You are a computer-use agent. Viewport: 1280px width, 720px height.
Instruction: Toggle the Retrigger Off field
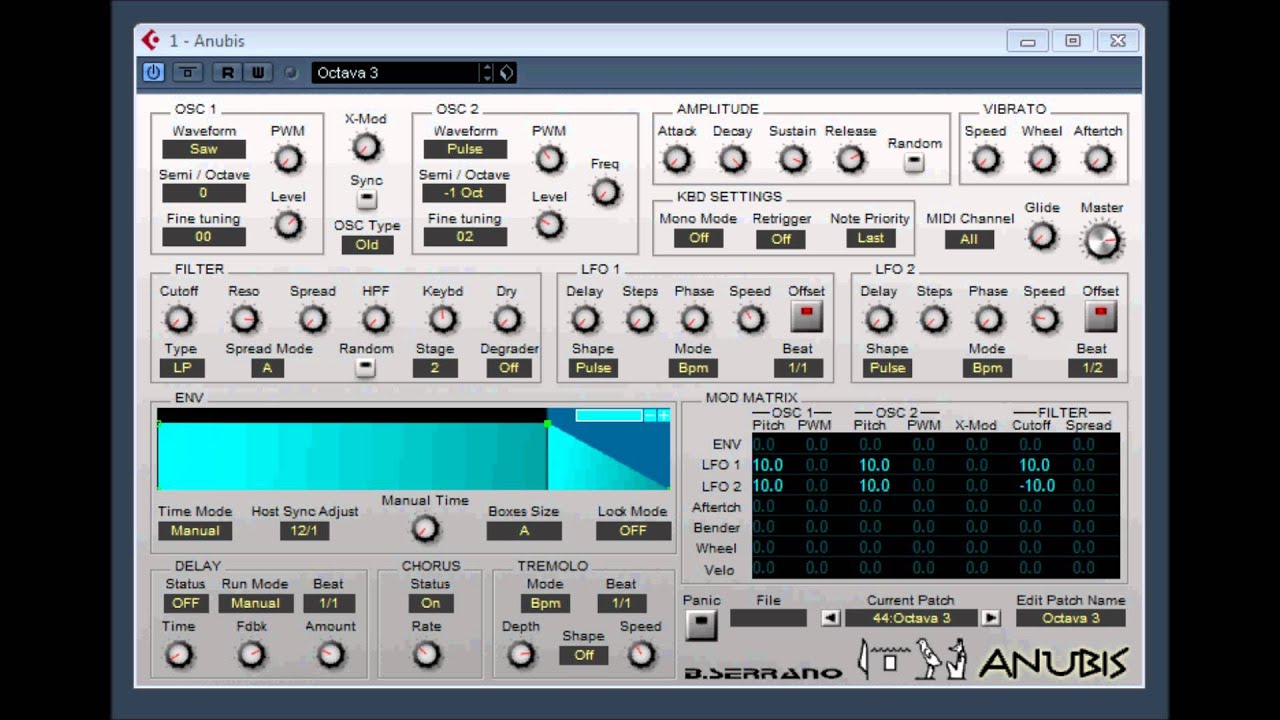[781, 239]
